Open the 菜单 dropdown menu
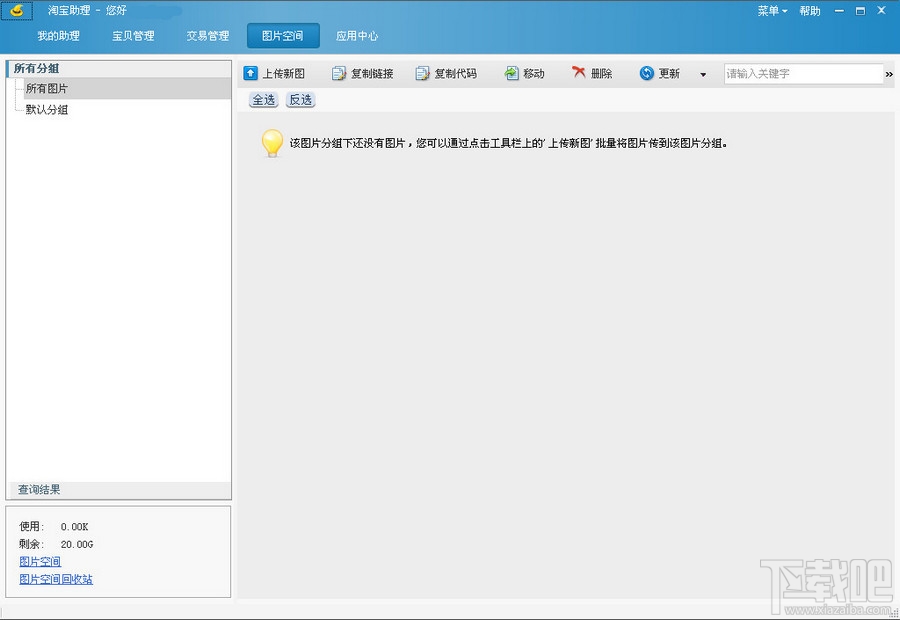The image size is (900, 620). [772, 11]
